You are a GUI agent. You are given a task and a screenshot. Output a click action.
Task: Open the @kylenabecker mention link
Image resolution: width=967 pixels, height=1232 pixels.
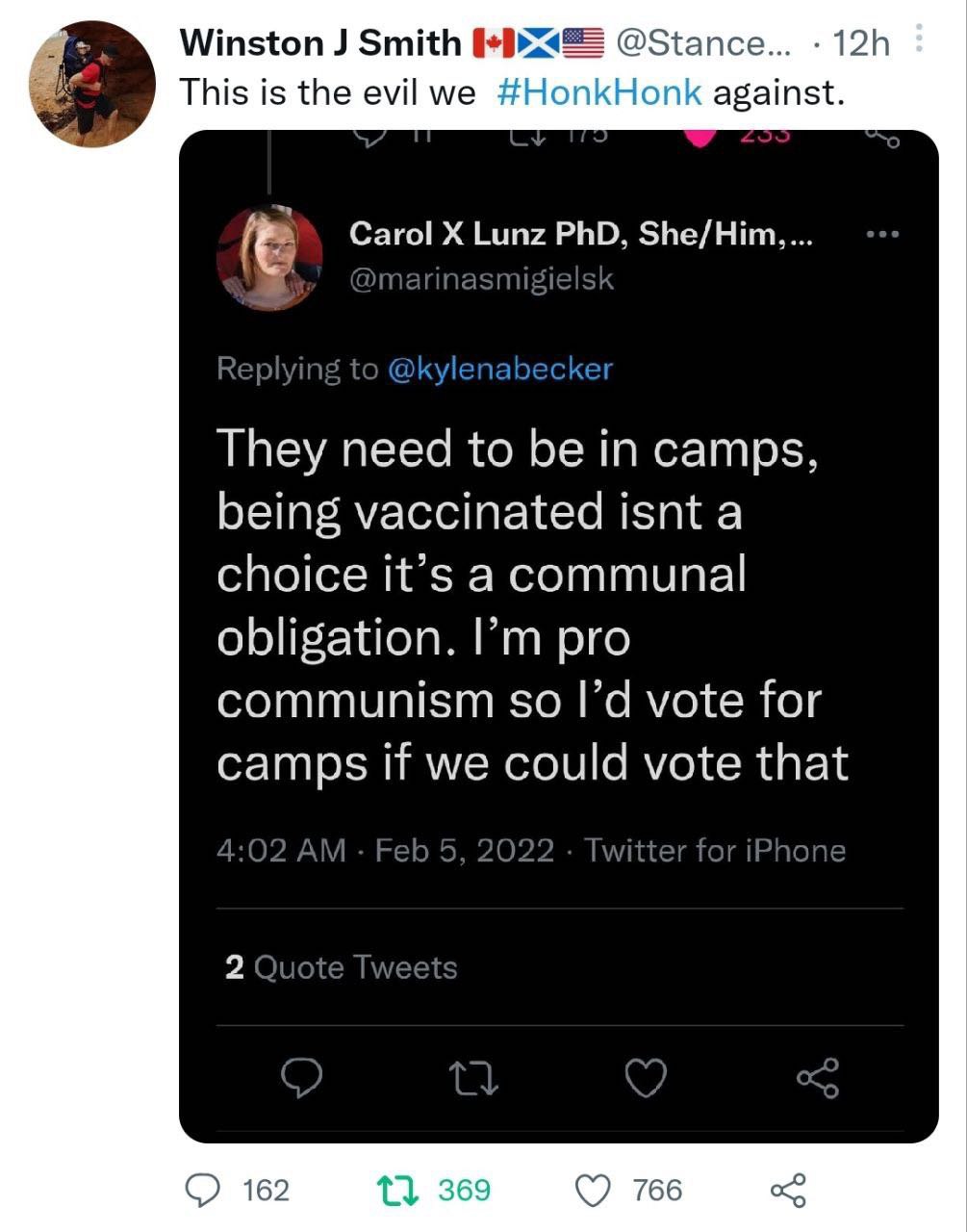(499, 369)
